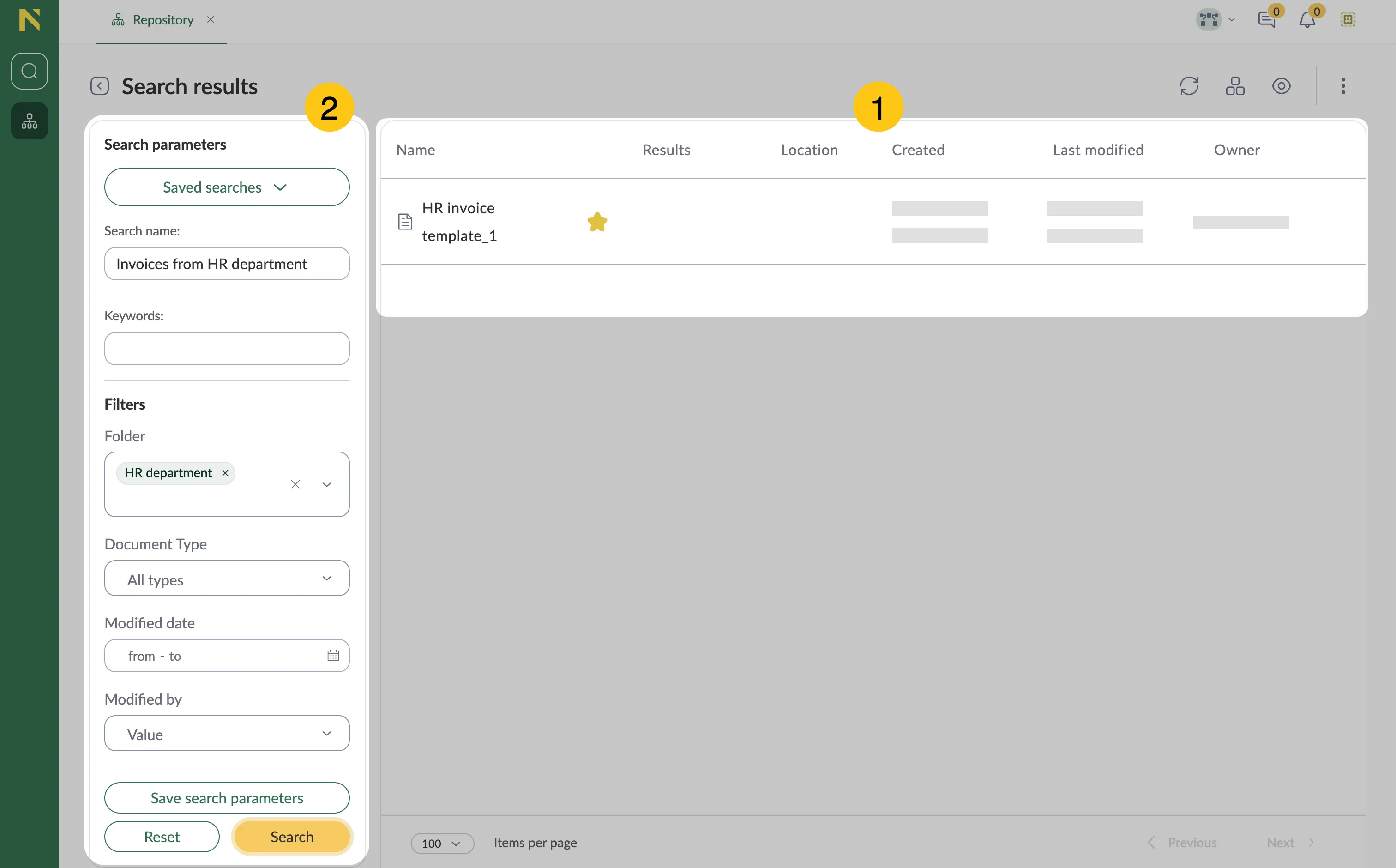Screen dimensions: 1396x868
Task: Click the yellow Search button
Action: [x=292, y=837]
